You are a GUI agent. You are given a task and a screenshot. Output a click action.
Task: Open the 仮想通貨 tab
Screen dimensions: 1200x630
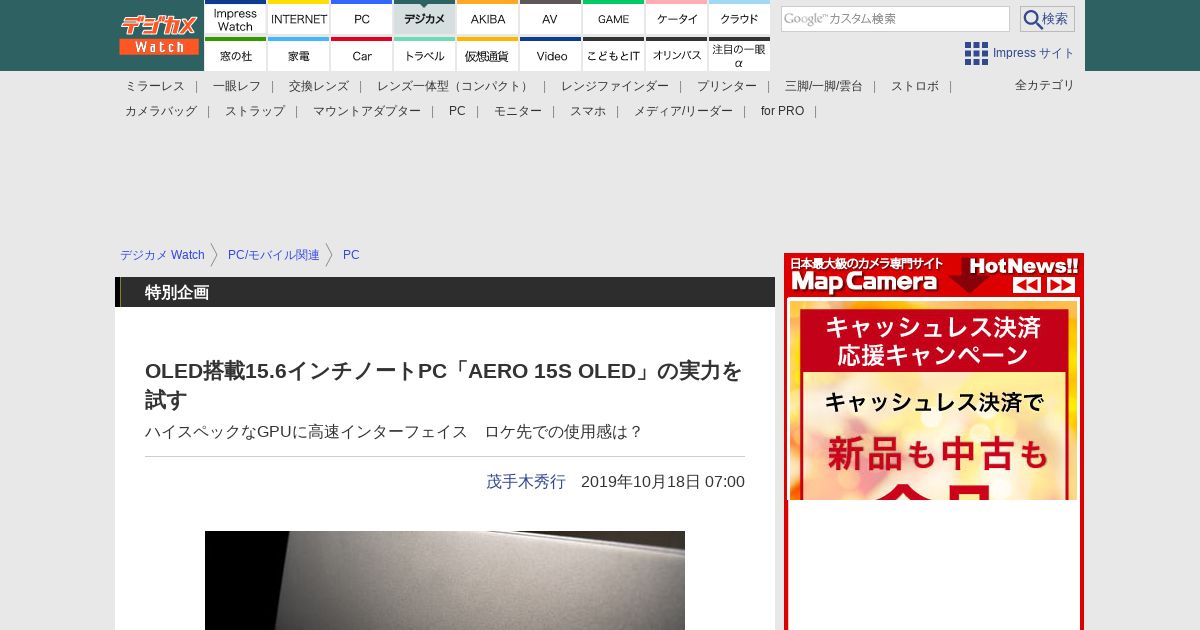coord(488,55)
